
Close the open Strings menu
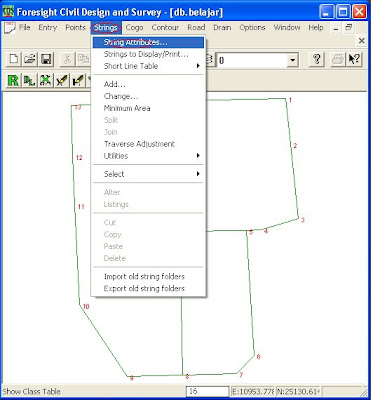[106, 28]
